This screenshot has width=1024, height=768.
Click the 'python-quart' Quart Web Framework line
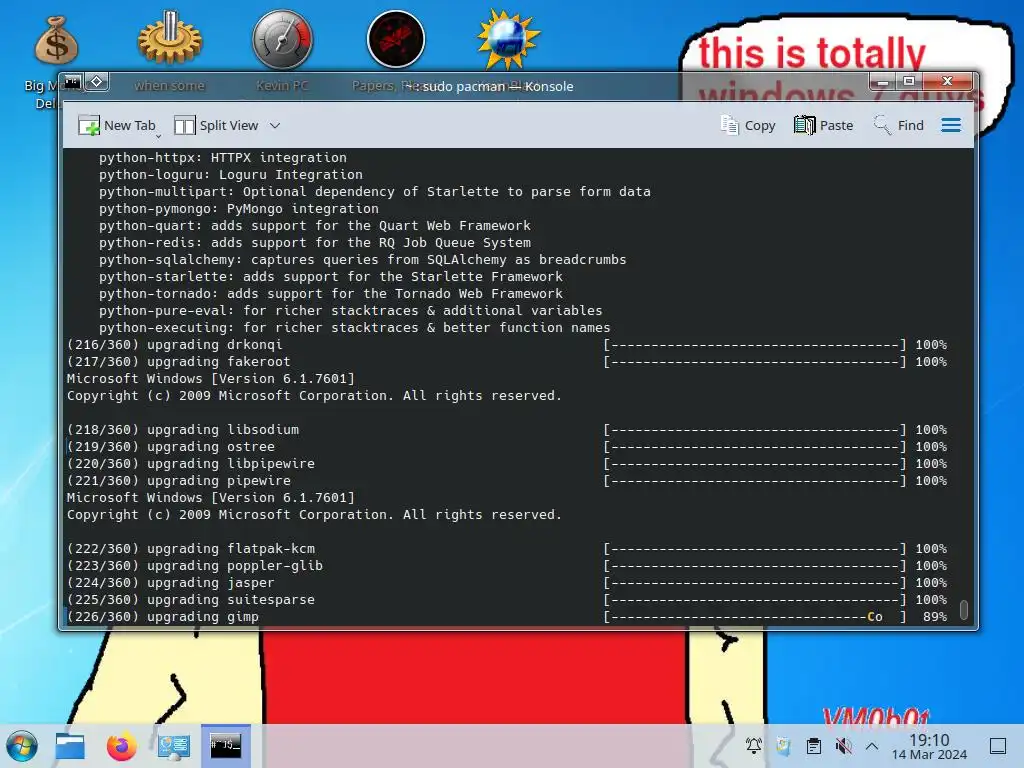click(x=315, y=225)
